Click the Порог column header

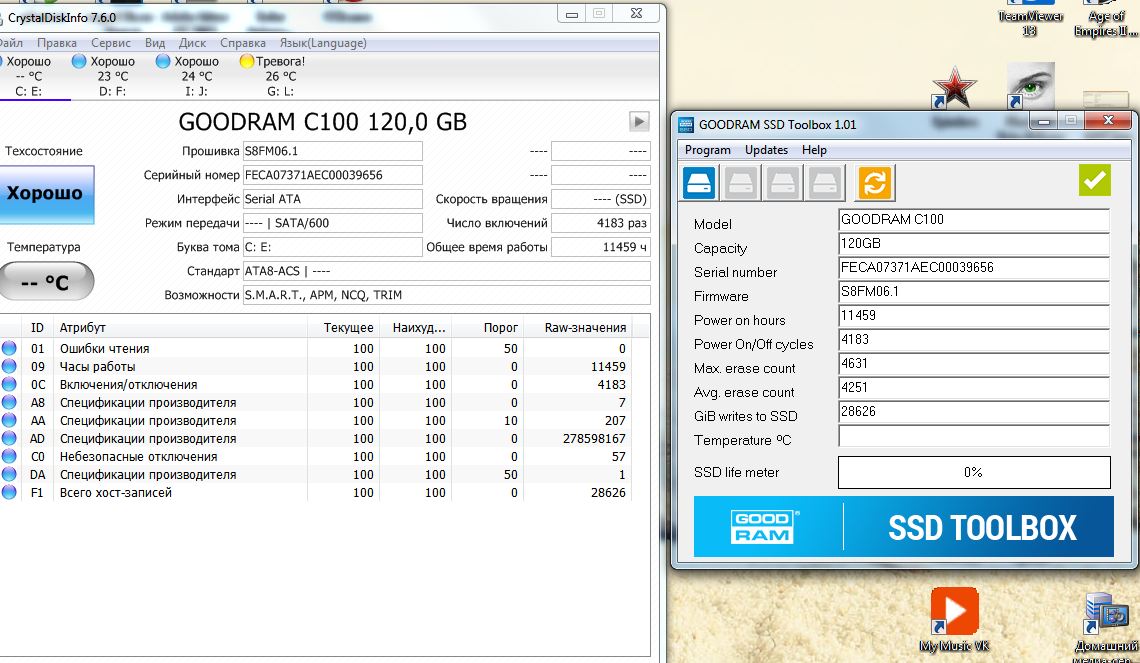[x=487, y=328]
